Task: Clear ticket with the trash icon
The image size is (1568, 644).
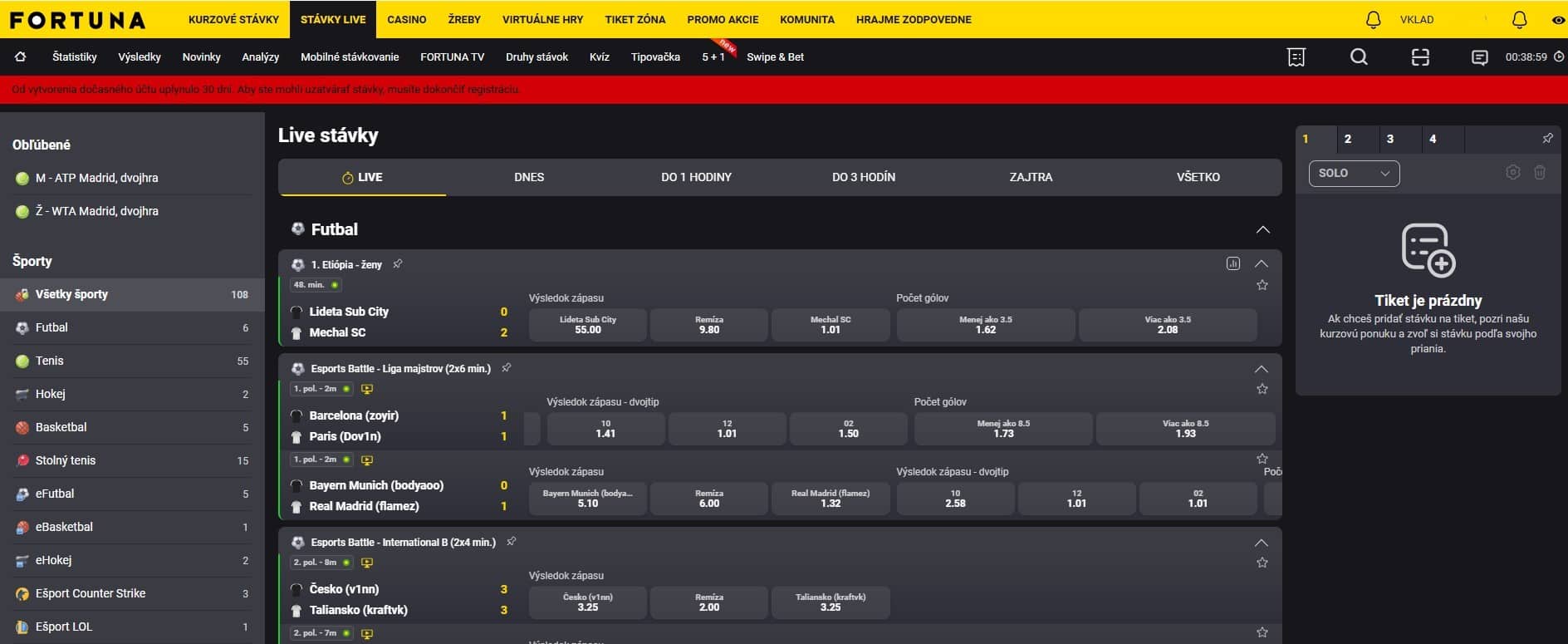Action: point(1540,172)
